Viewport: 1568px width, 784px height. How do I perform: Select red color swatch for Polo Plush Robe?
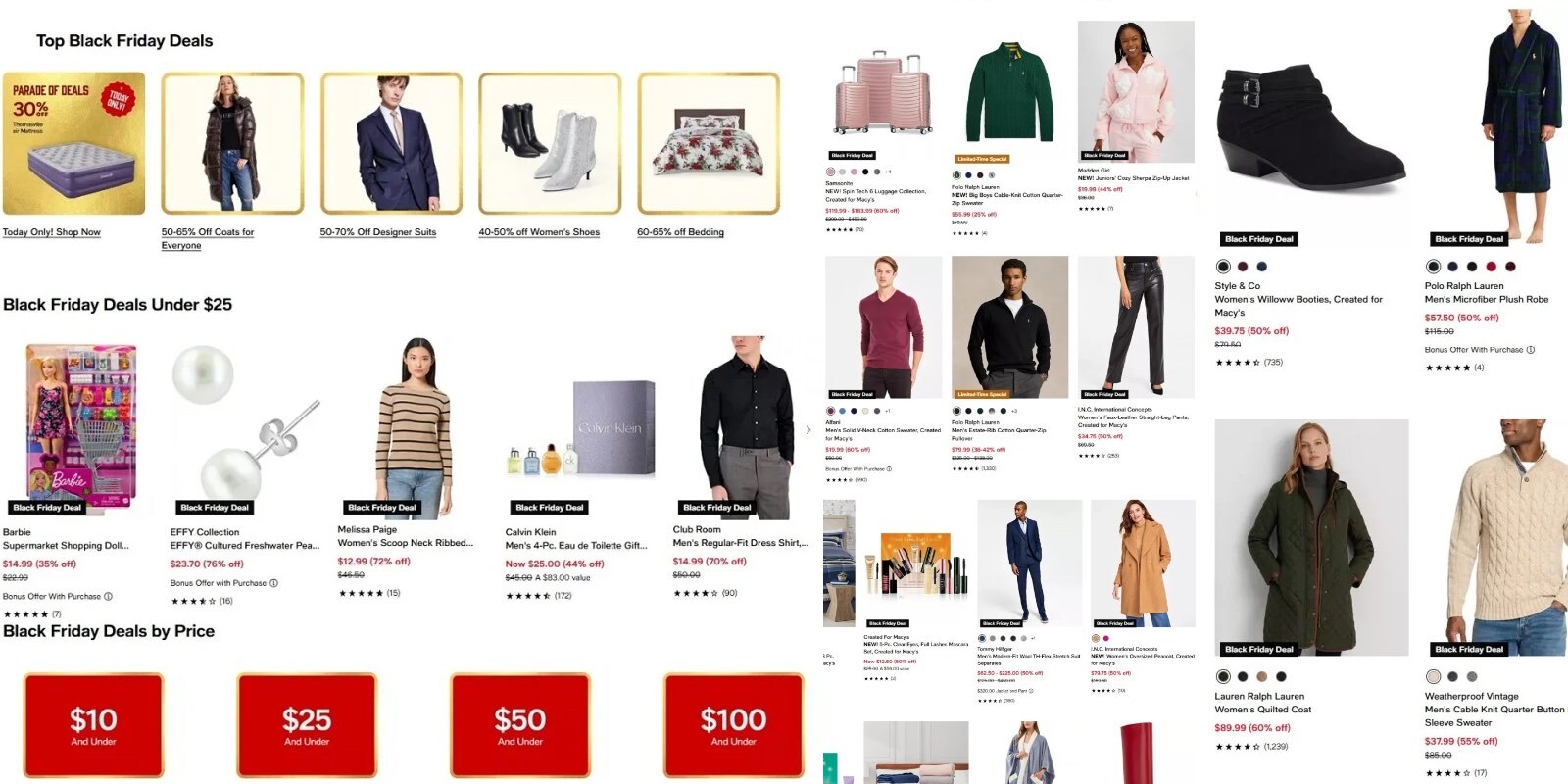point(1492,267)
